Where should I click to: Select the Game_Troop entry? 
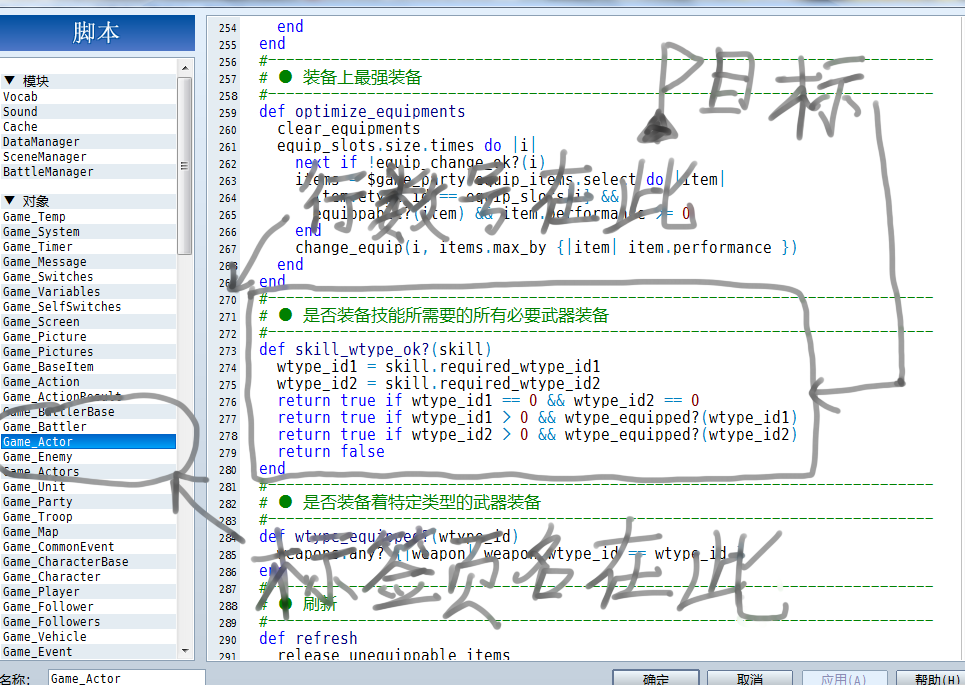pyautogui.click(x=88, y=517)
